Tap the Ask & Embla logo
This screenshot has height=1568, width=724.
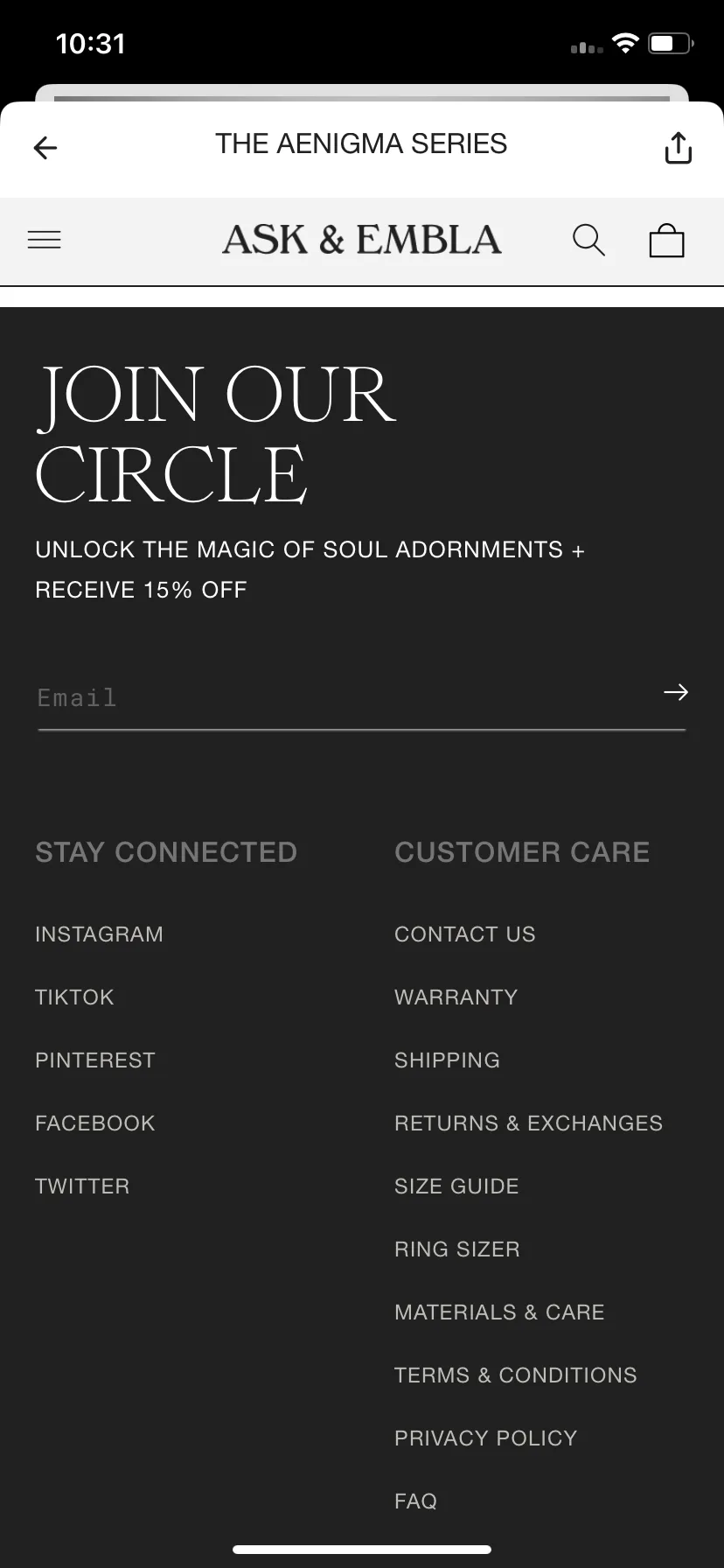362,240
